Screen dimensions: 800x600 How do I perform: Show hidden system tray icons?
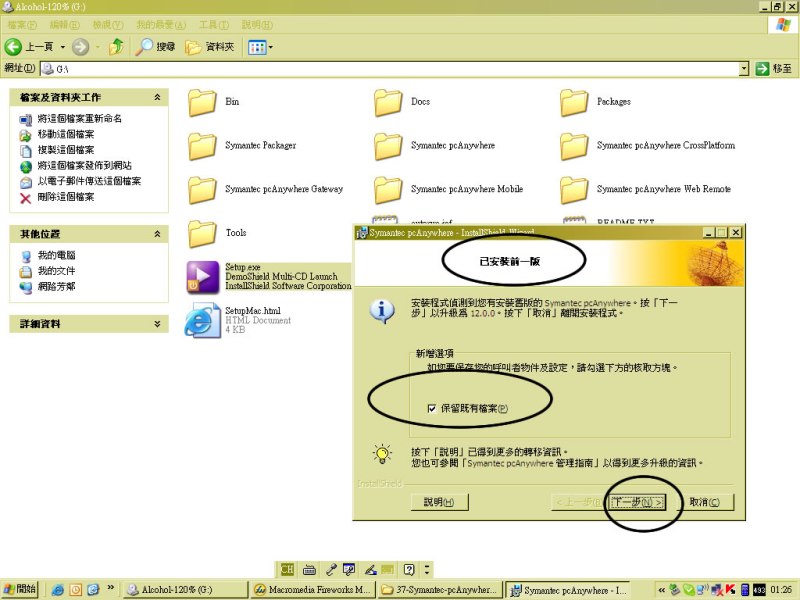coord(661,590)
